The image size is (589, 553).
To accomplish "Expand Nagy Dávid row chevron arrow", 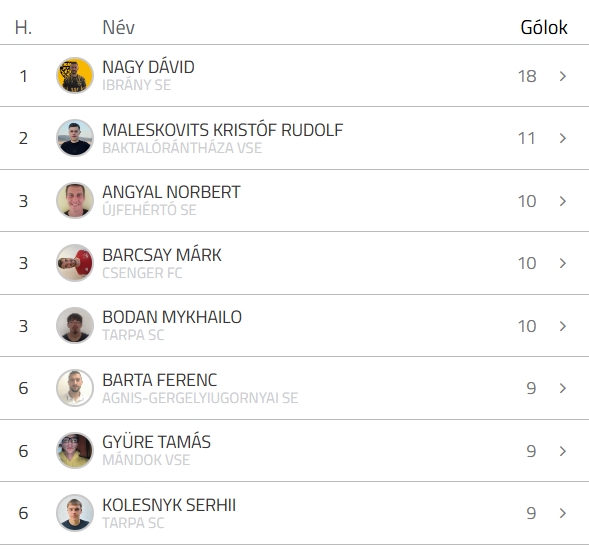I will [562, 76].
